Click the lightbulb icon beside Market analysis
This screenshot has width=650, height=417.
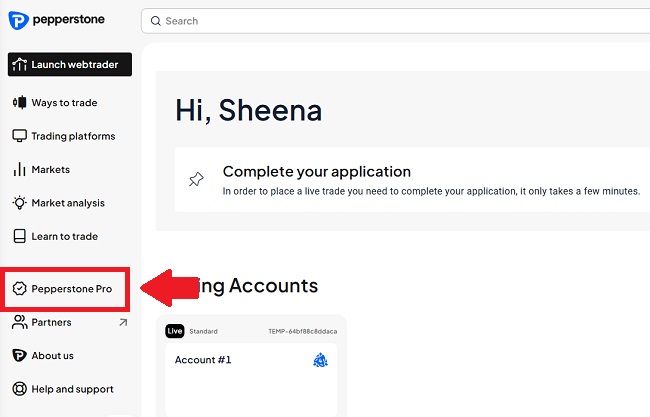tap(19, 203)
